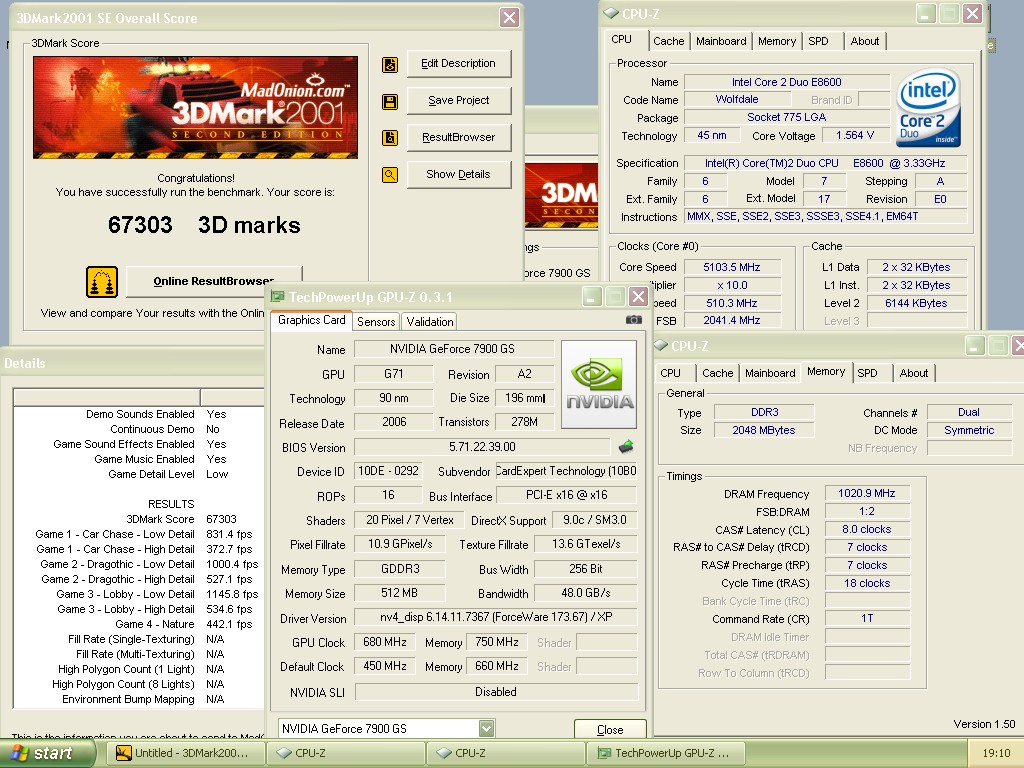Click the Save Project button
The height and width of the screenshot is (768, 1024).
(x=458, y=101)
